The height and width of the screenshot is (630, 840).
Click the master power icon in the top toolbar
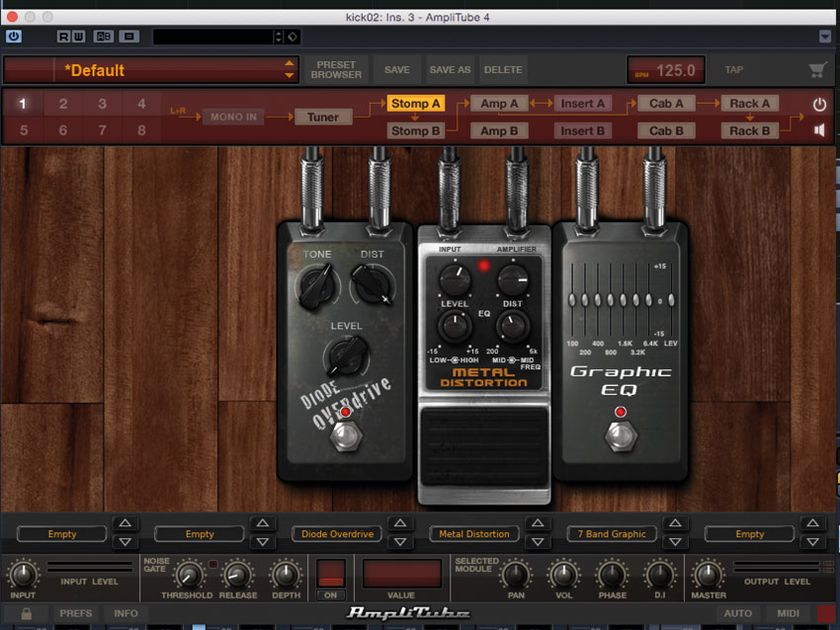(13, 36)
